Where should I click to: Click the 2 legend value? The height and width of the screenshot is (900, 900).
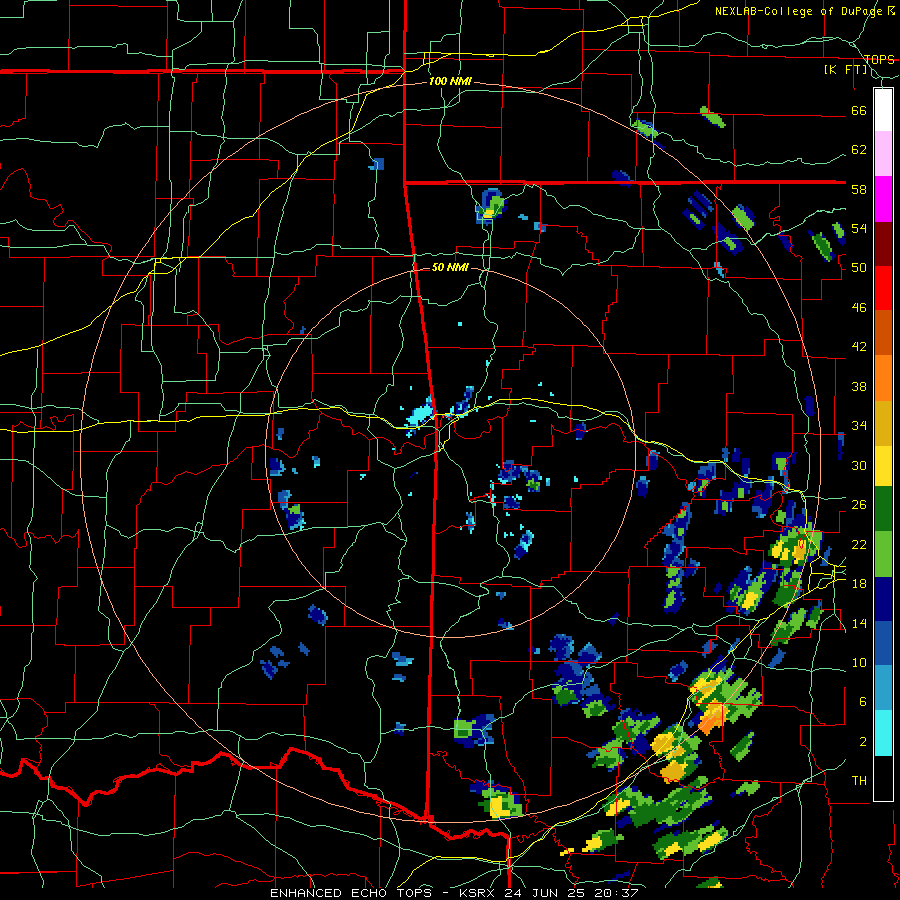pos(862,741)
